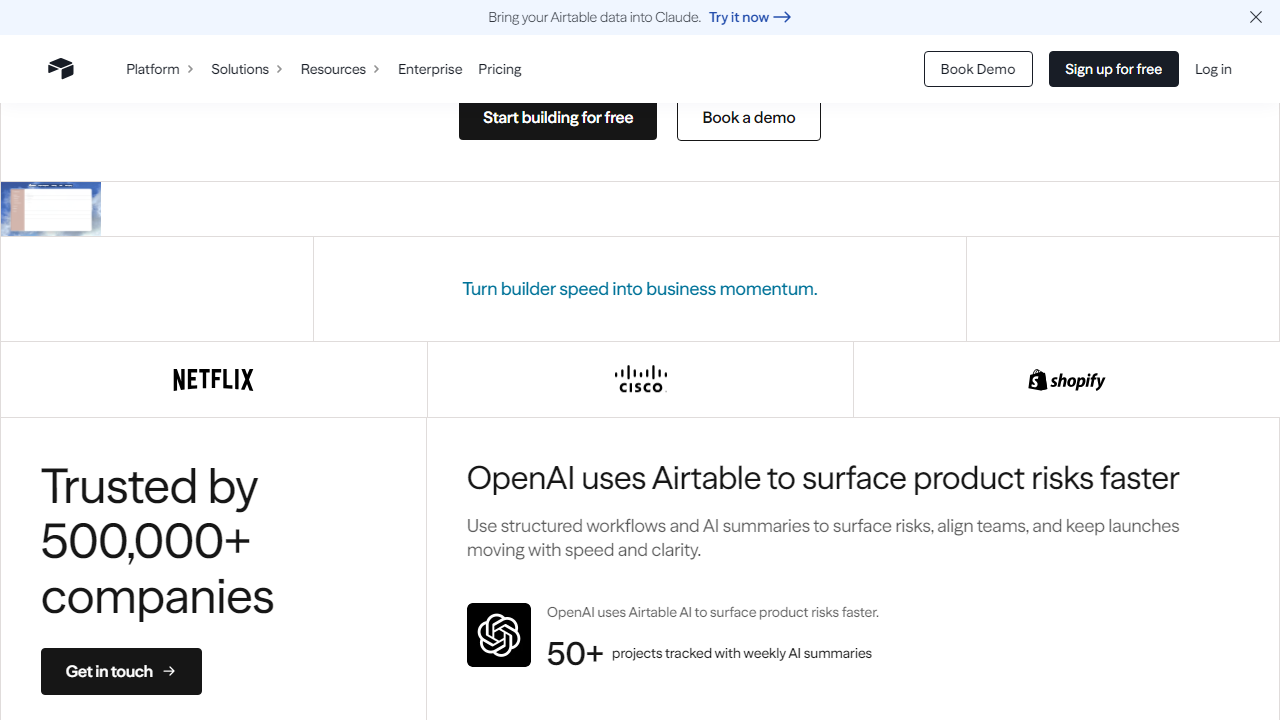Image resolution: width=1280 pixels, height=720 pixels.
Task: Open the Log in link
Action: [x=1213, y=69]
